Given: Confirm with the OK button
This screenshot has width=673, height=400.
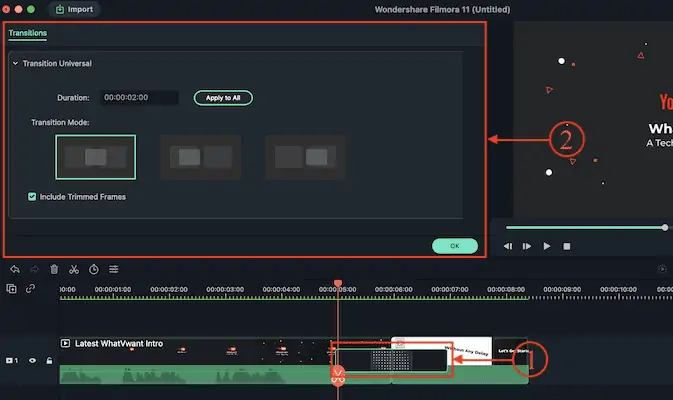Looking at the screenshot, I should click(x=455, y=246).
